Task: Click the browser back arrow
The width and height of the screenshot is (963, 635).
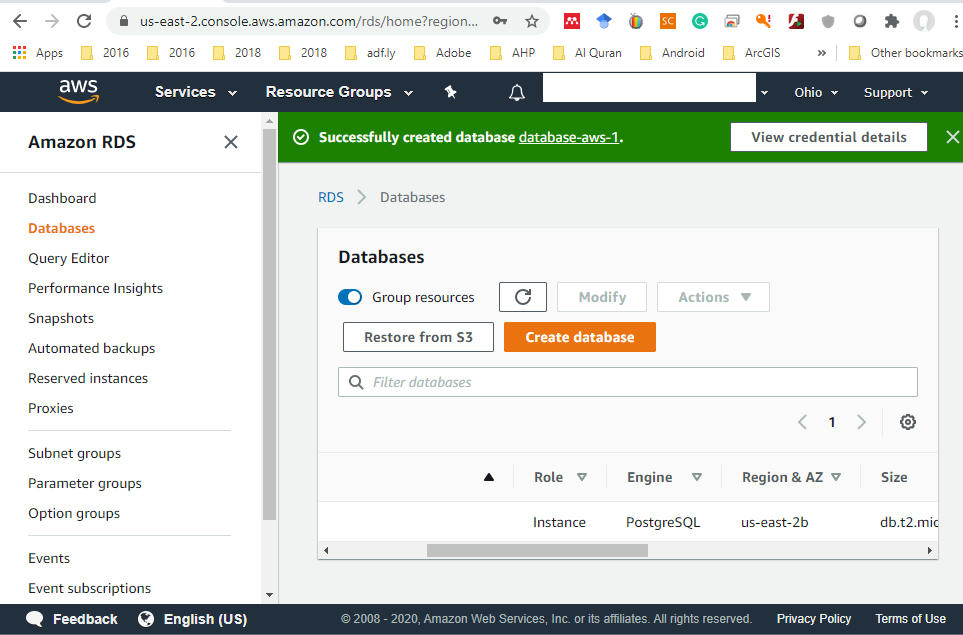Action: coord(20,21)
